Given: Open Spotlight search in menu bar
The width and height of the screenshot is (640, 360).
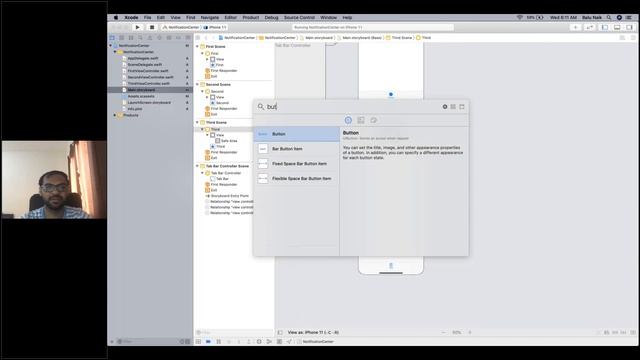Looking at the screenshot, I should pyautogui.click(x=609, y=18).
